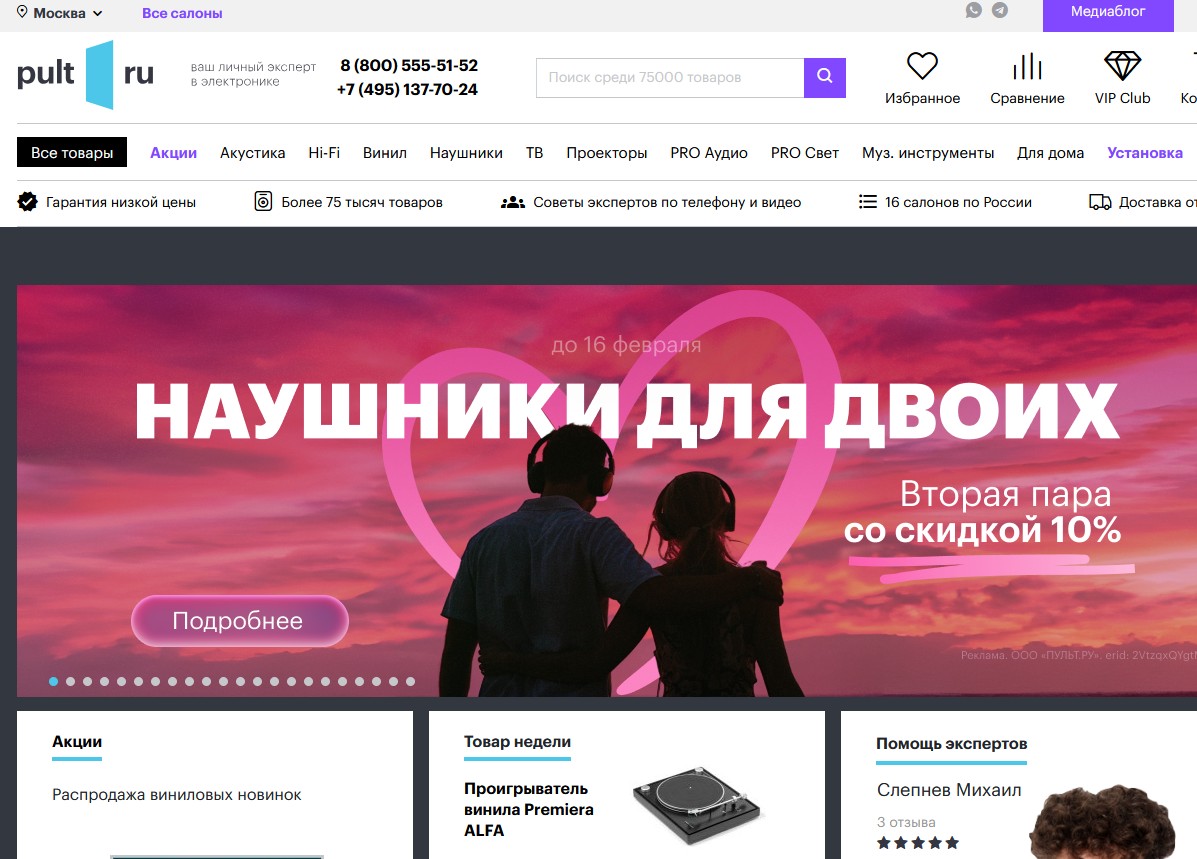This screenshot has height=859, width=1197.
Task: Click the Слепнев Михаил expert photo
Action: click(x=1103, y=821)
